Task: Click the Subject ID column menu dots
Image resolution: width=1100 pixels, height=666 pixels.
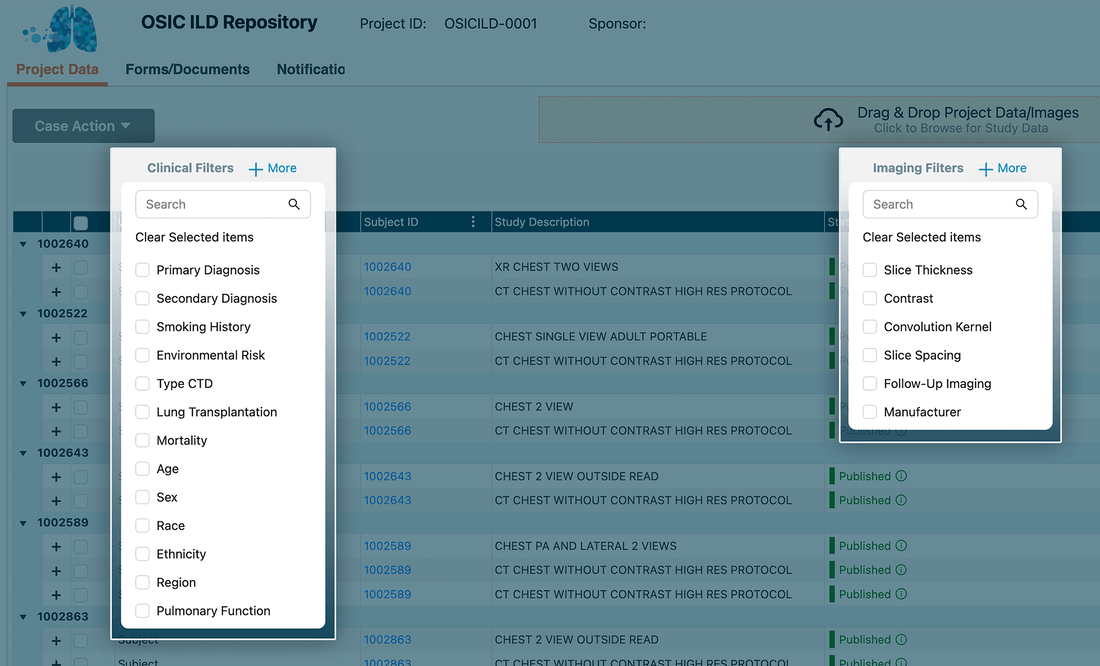Action: (x=473, y=222)
